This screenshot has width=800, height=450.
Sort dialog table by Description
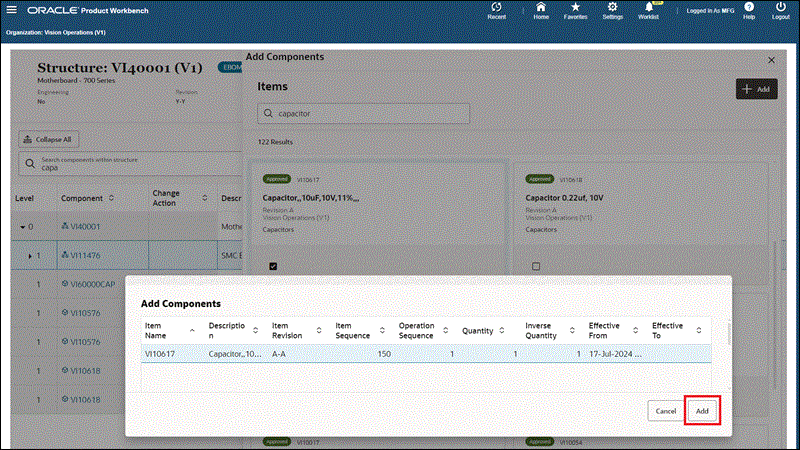click(x=255, y=331)
